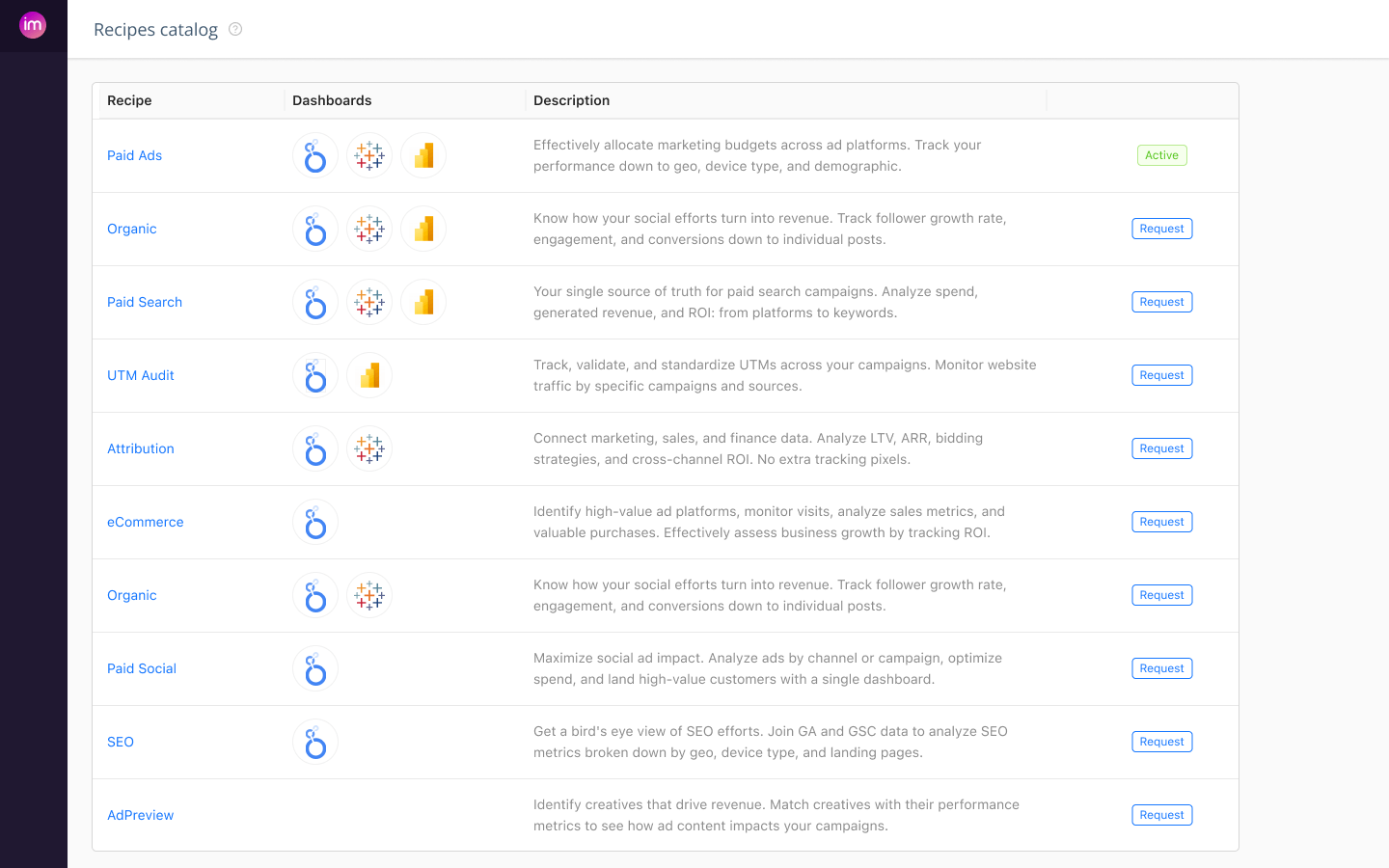Open the Looker Studio icon on Organic row
1389x868 pixels.
[x=423, y=229]
